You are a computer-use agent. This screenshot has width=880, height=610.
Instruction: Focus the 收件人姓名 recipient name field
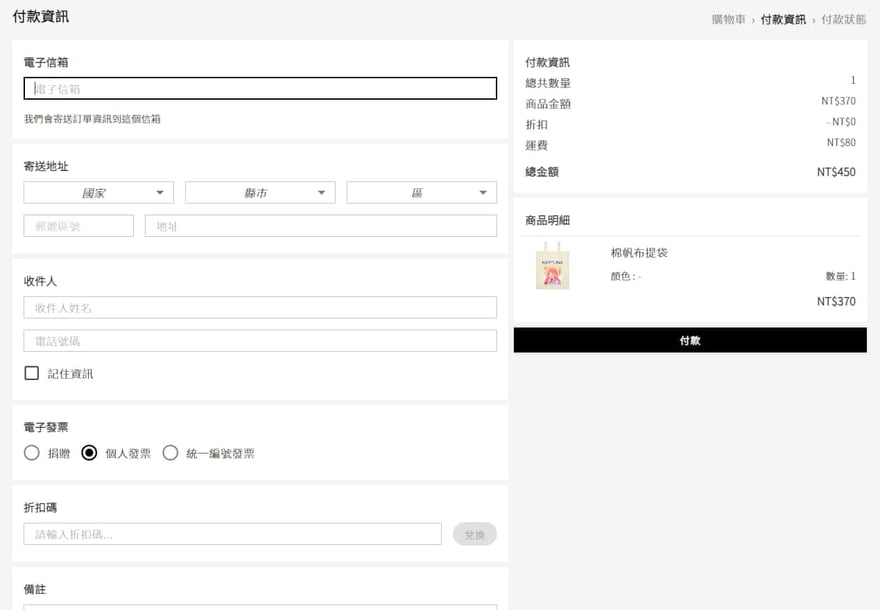[260, 308]
